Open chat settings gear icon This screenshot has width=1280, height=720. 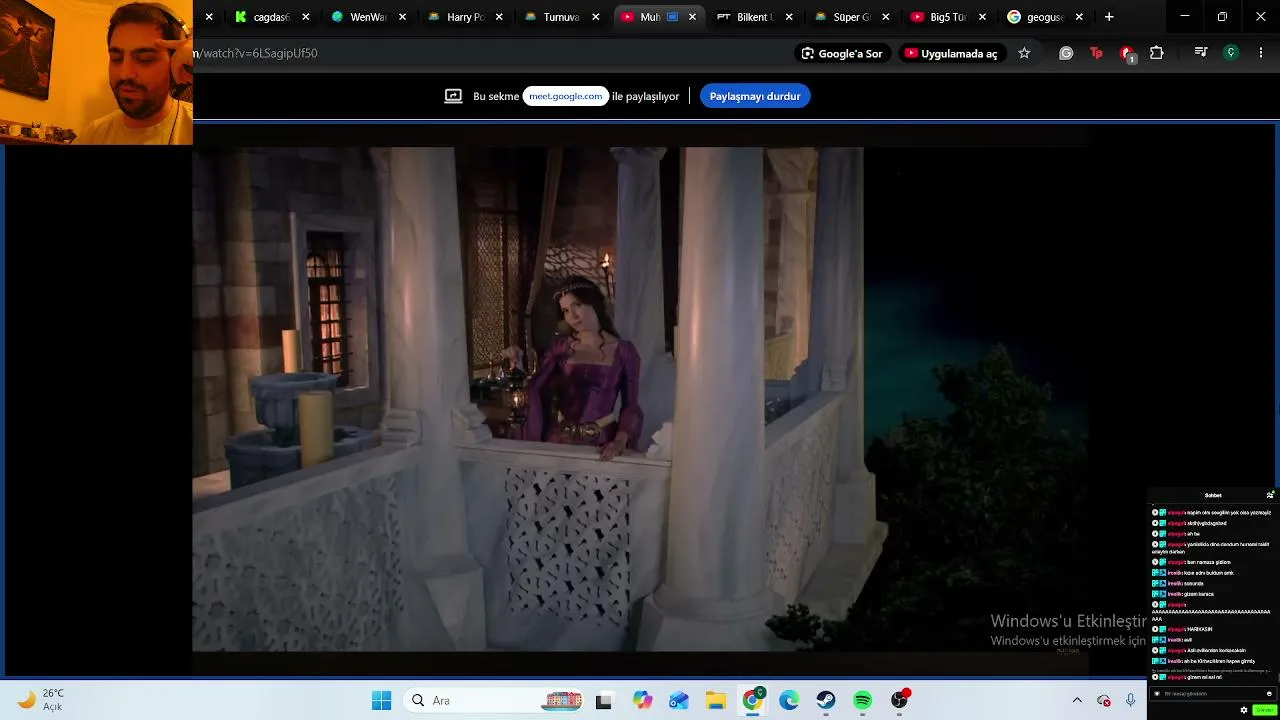click(1244, 710)
